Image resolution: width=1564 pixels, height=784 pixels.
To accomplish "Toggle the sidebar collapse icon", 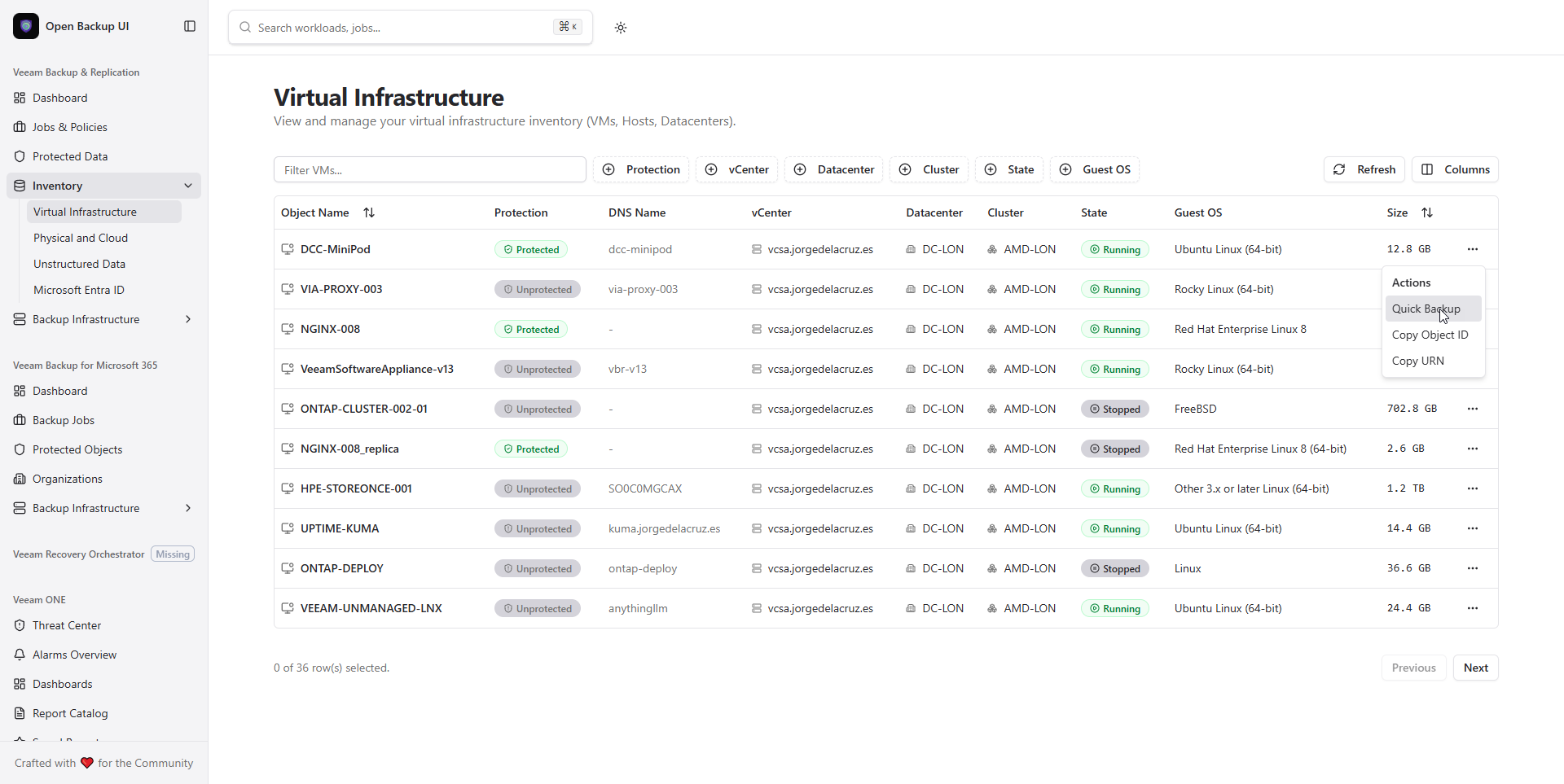I will tap(190, 26).
